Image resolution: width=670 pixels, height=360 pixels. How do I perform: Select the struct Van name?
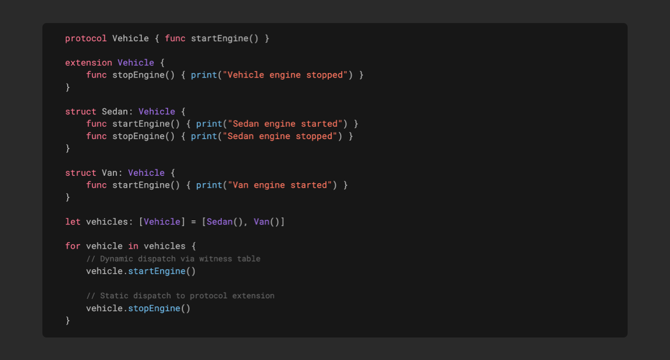click(x=109, y=173)
